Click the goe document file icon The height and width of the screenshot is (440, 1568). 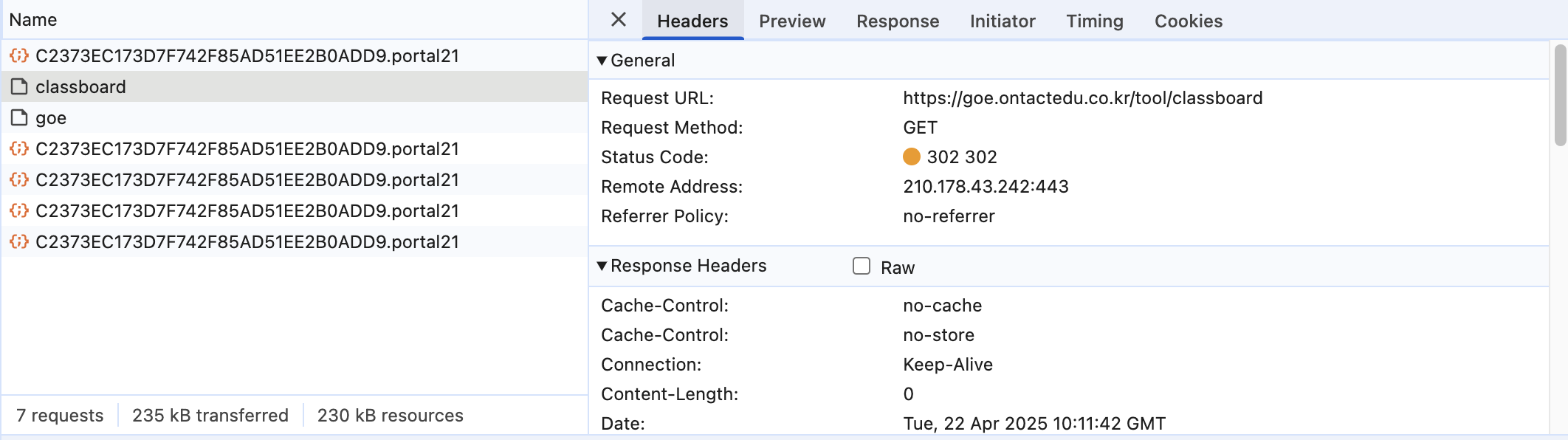(19, 118)
